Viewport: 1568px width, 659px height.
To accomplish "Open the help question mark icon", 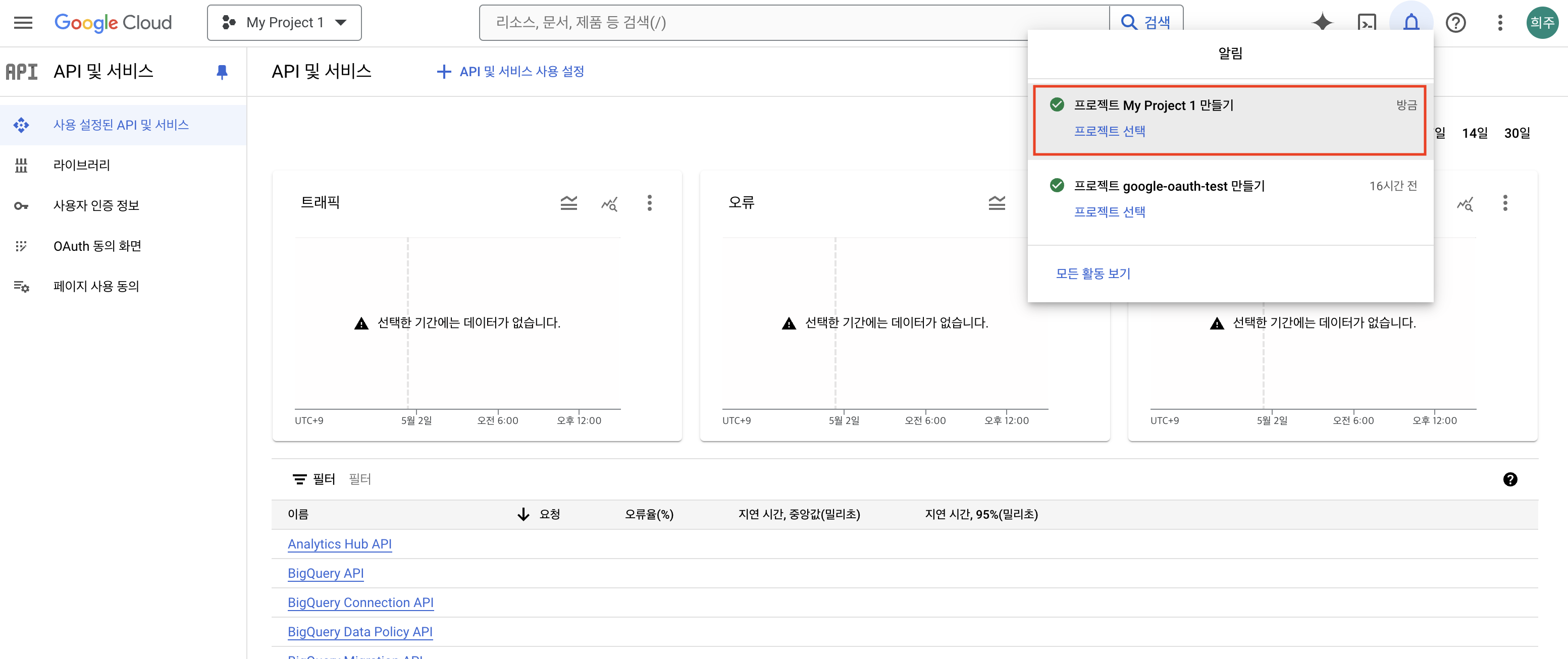I will pos(1455,23).
